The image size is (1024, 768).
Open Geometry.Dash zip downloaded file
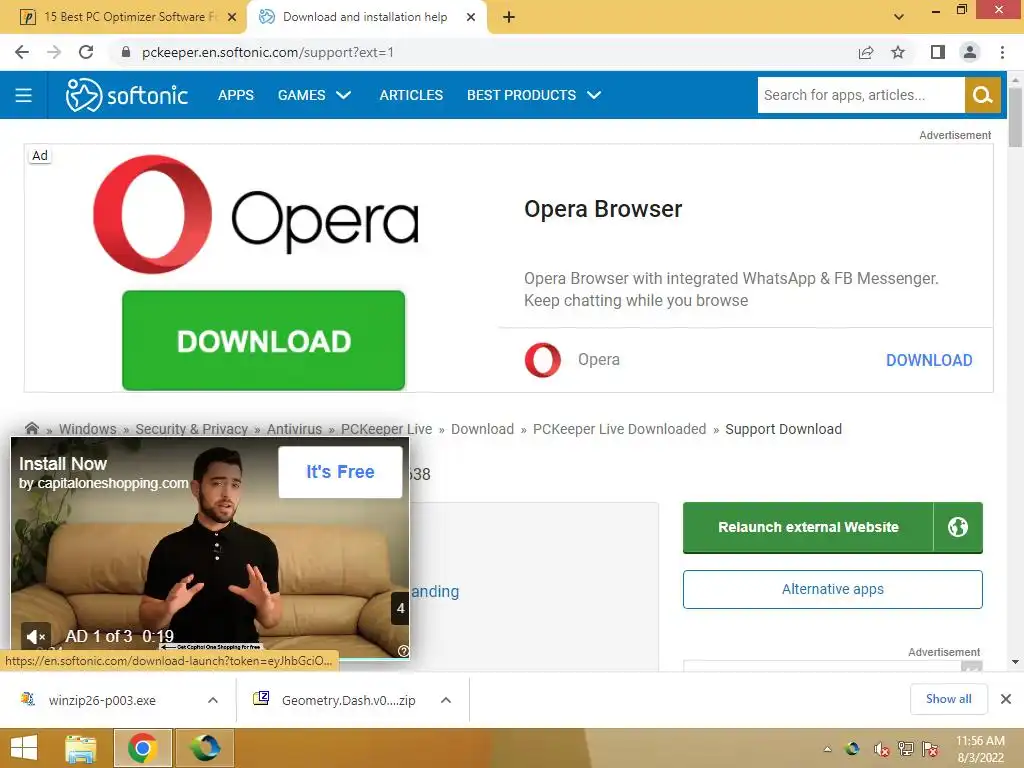pyautogui.click(x=336, y=700)
